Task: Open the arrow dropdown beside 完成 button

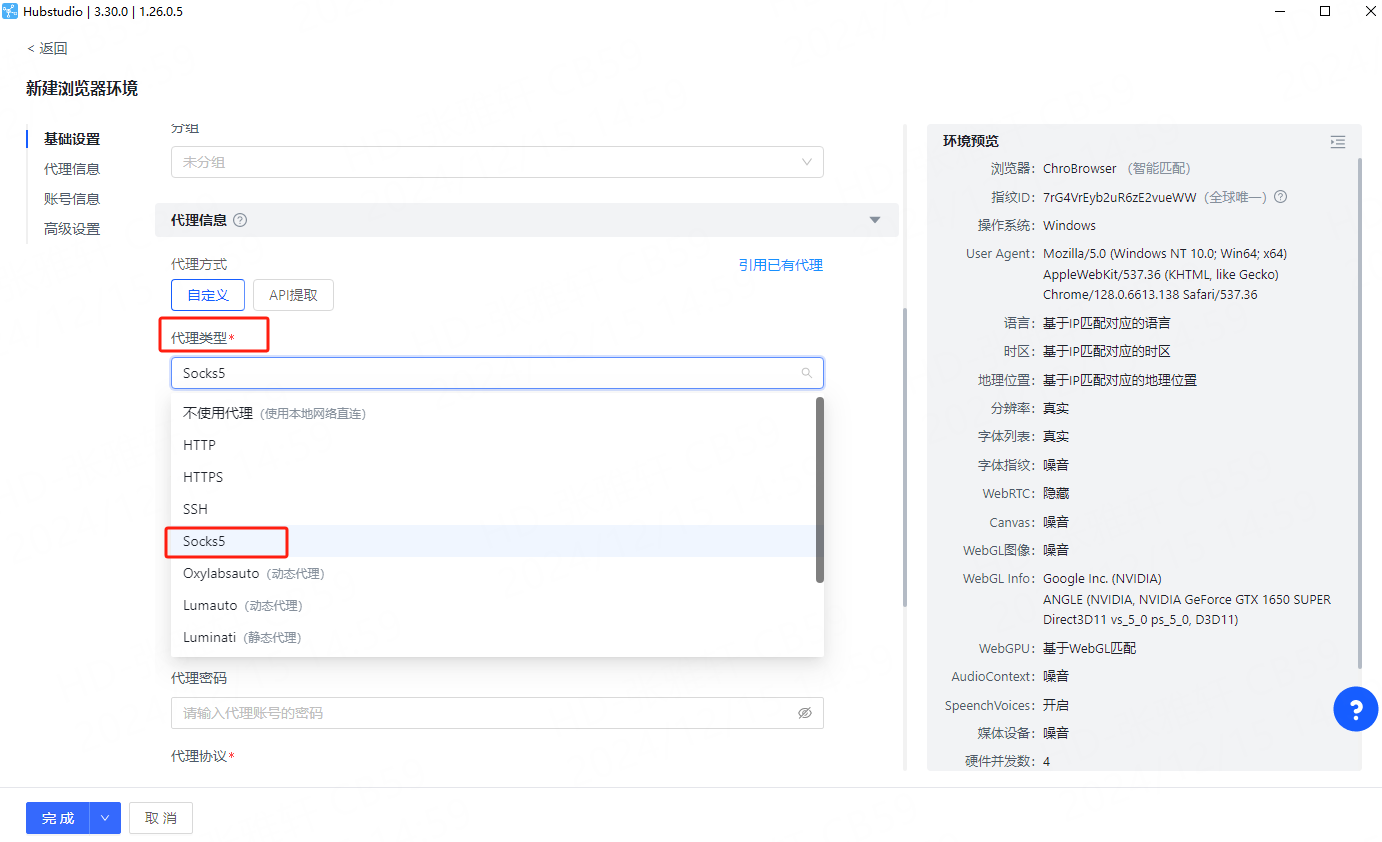Action: point(105,818)
